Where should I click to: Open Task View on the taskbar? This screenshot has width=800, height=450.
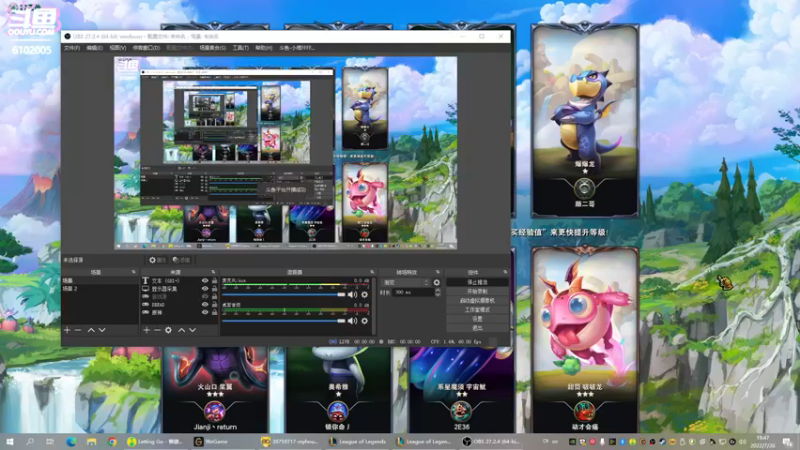point(49,441)
